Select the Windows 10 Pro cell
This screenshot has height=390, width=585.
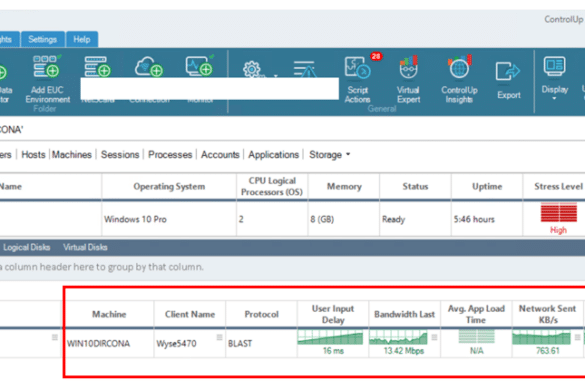tap(169, 219)
